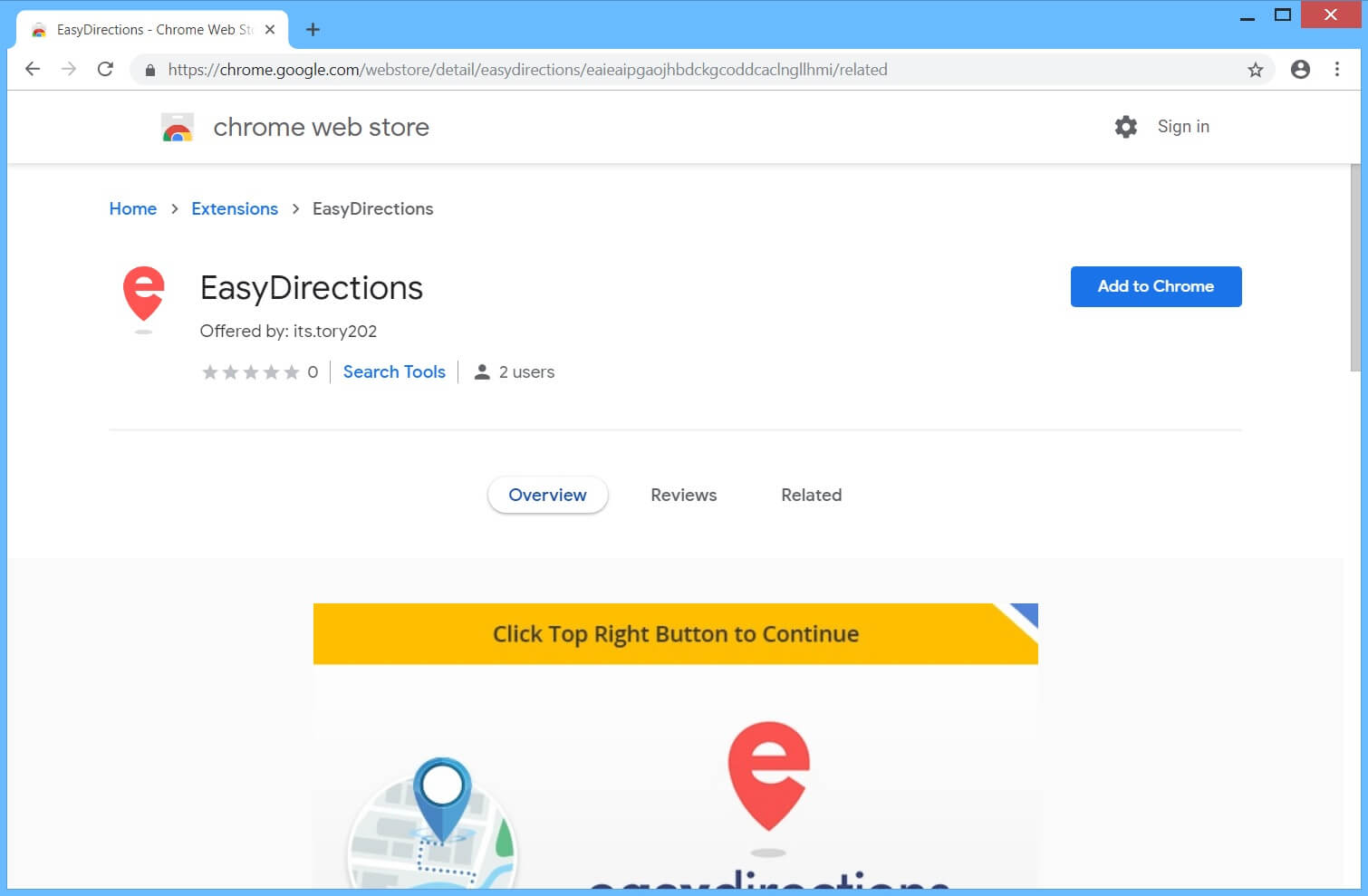Open the Extensions breadcrumb link
This screenshot has width=1368, height=896.
(235, 208)
